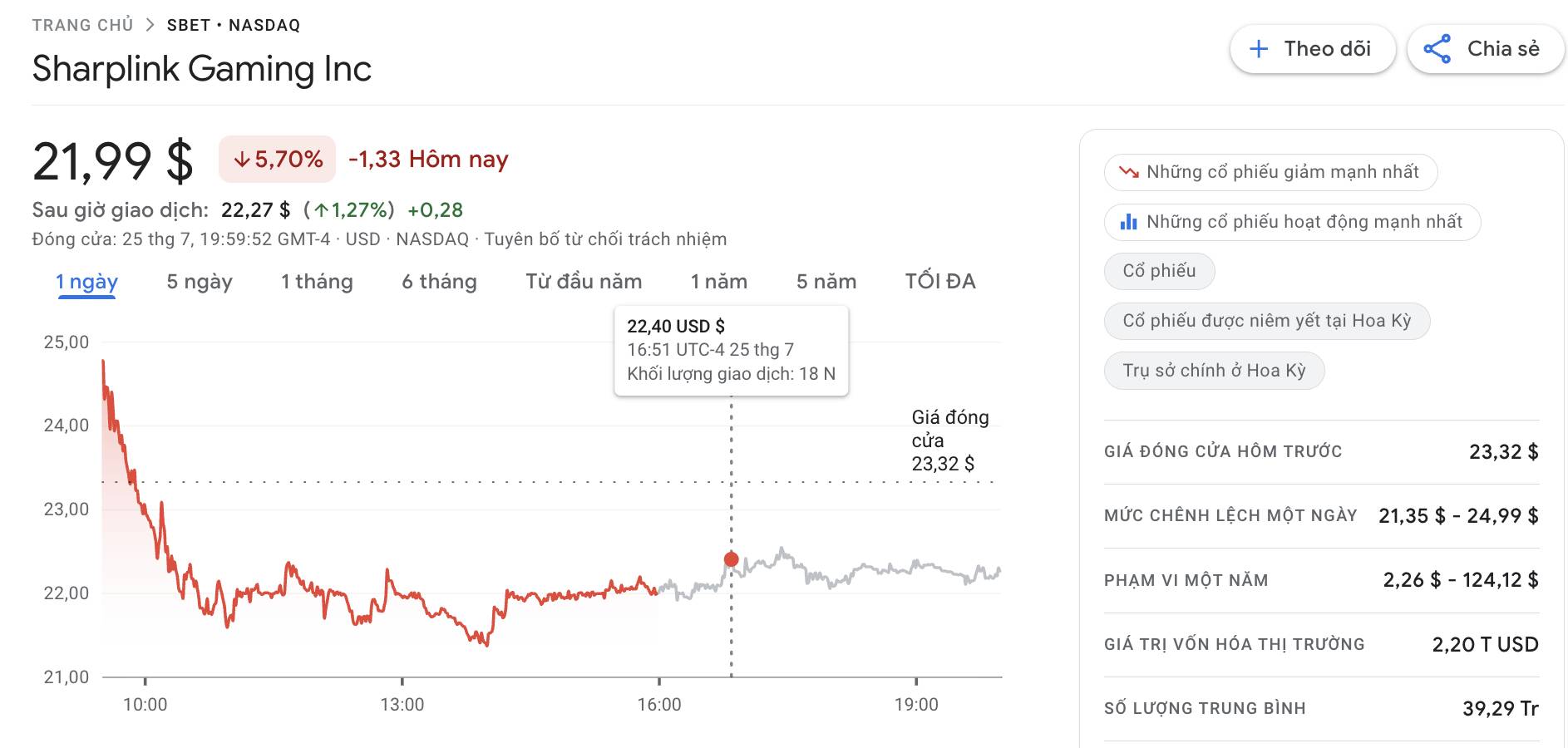Click the red data point on the chart
This screenshot has height=748, width=1568.
coord(731,559)
